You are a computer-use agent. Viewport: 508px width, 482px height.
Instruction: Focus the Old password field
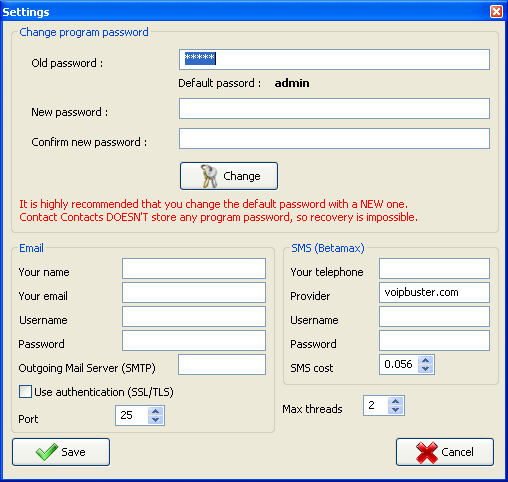(x=334, y=60)
